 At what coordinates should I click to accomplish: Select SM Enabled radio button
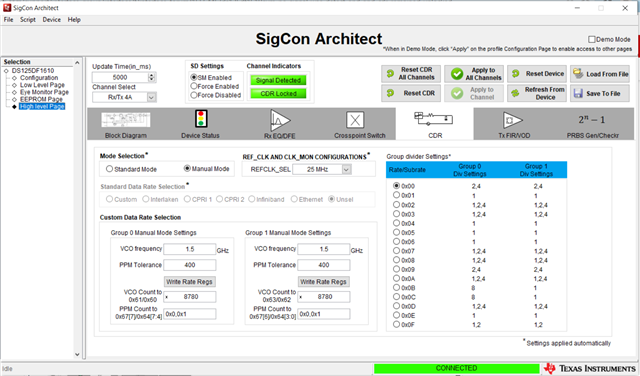[194, 77]
